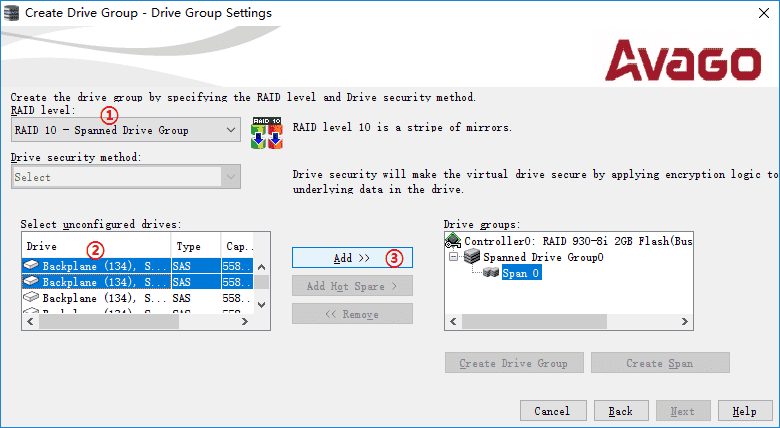Click the unhighlighted Backplane drive's disk icon

(31, 297)
